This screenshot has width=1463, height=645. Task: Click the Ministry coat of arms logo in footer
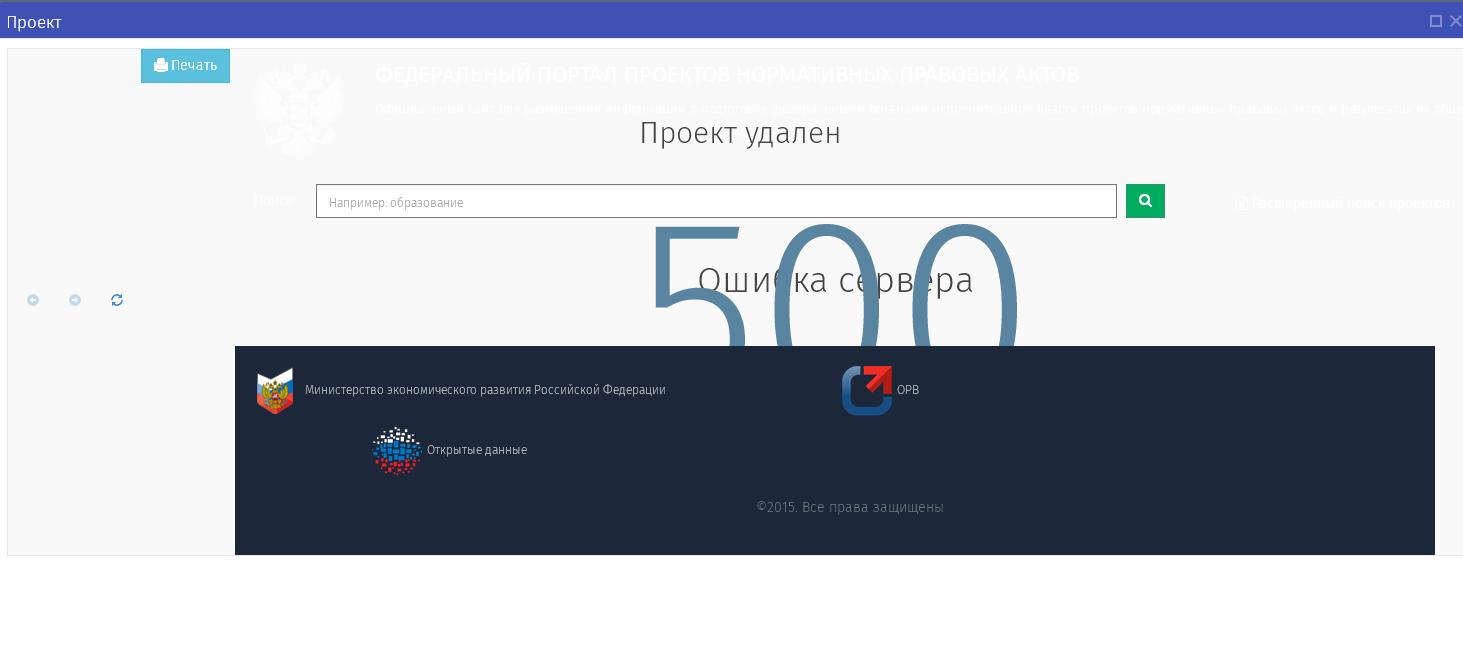coord(275,391)
